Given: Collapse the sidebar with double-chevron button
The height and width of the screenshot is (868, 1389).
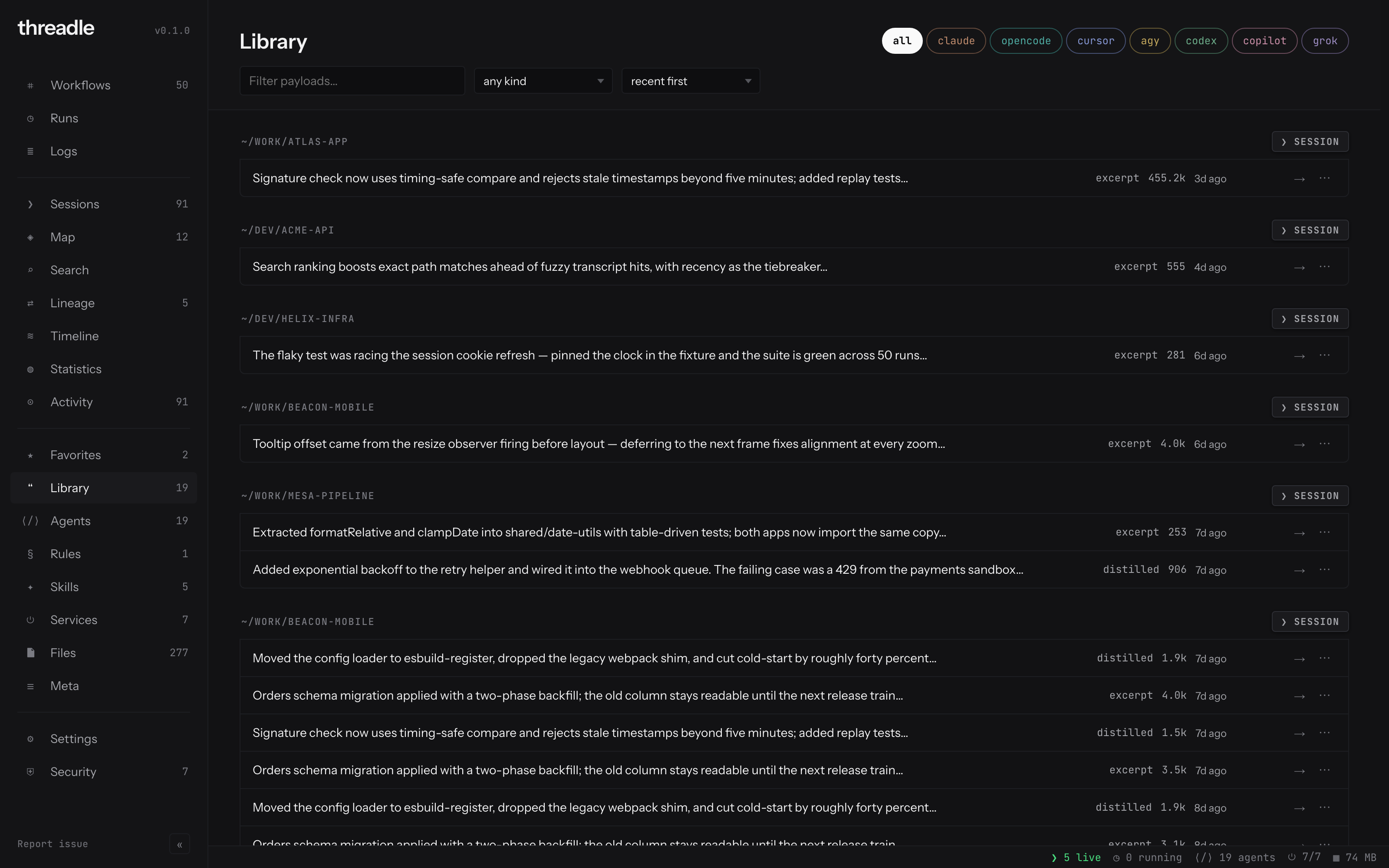Looking at the screenshot, I should click(180, 845).
